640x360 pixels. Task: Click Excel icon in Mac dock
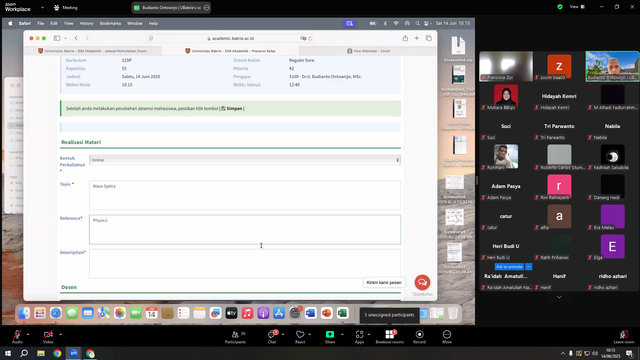click(x=342, y=313)
